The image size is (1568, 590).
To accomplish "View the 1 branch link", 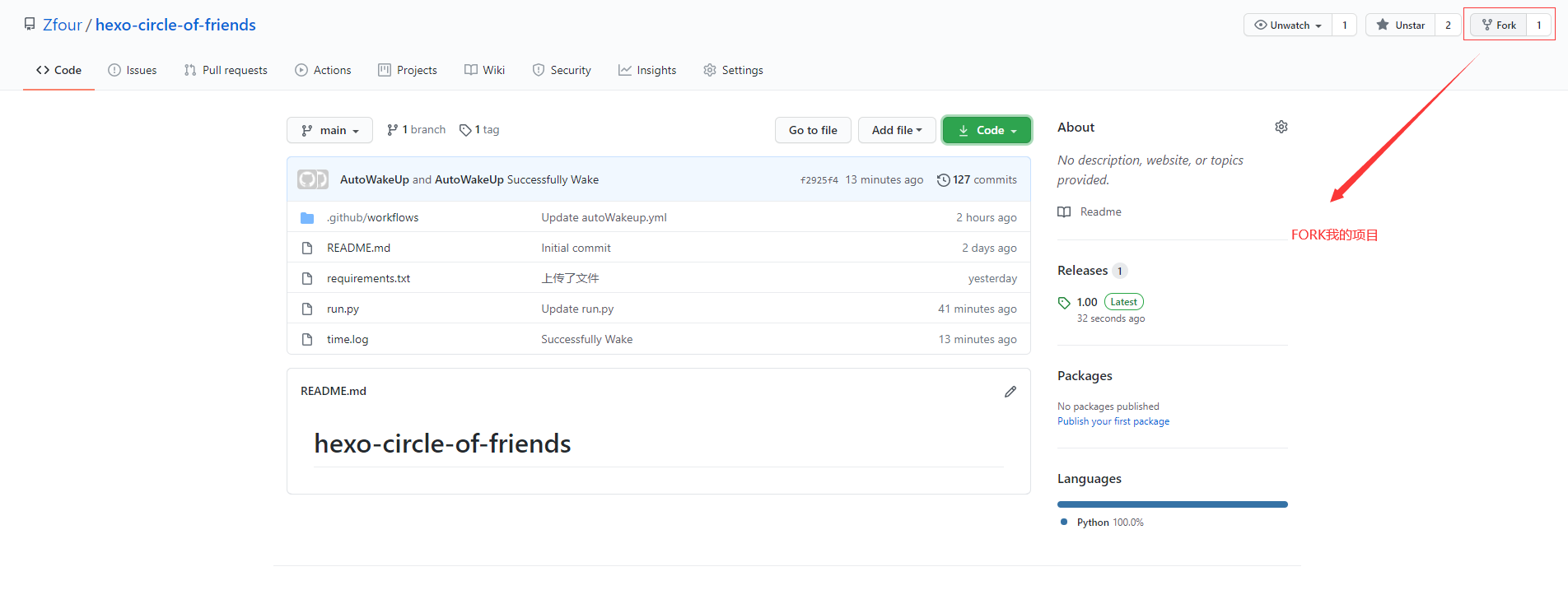I will click(x=416, y=130).
